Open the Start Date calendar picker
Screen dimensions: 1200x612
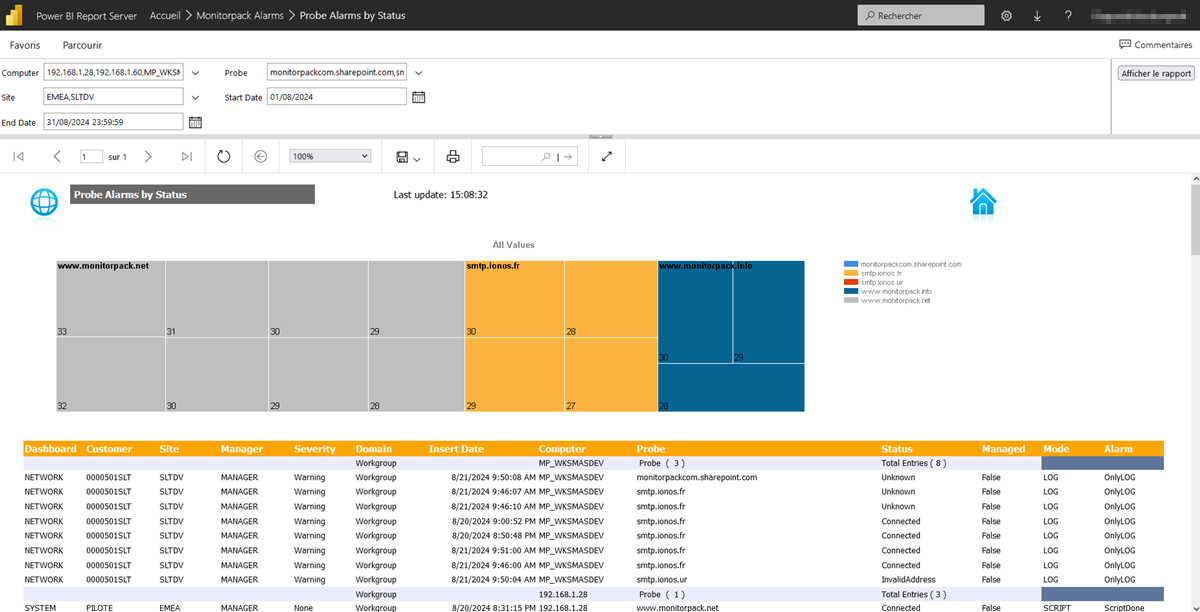click(419, 97)
